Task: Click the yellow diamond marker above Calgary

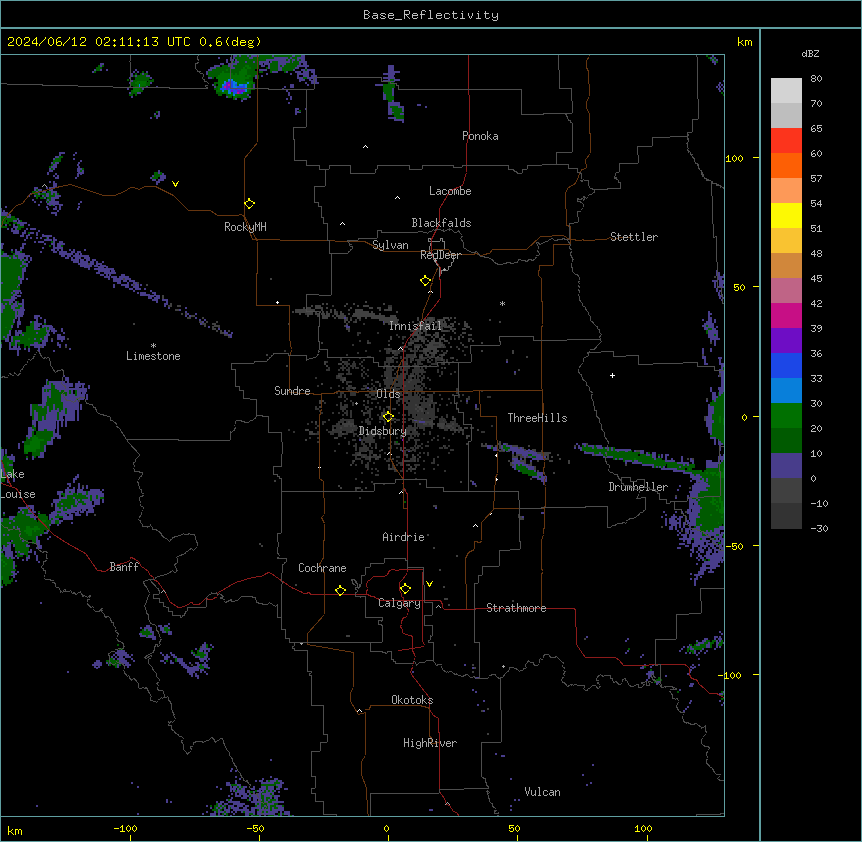Action: (x=405, y=589)
